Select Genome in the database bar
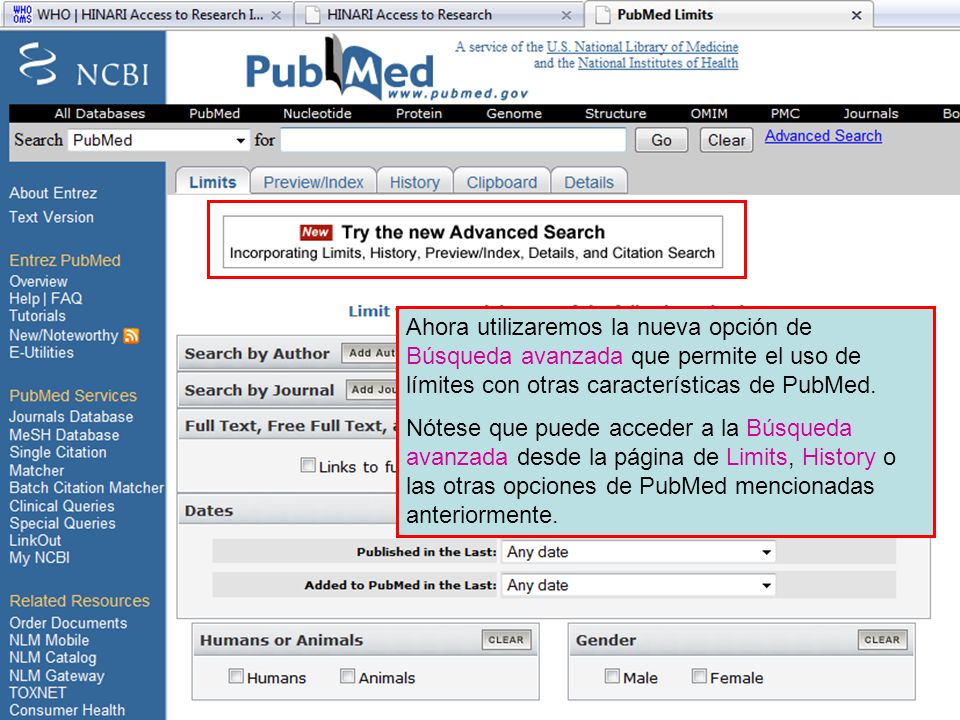 coord(514,113)
